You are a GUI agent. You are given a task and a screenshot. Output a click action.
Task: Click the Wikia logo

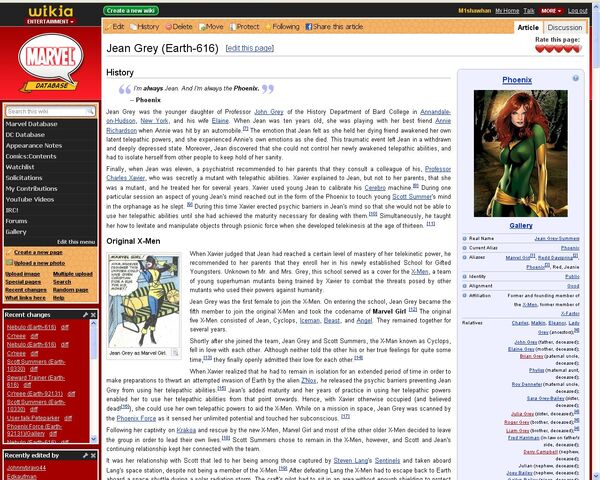(51, 11)
